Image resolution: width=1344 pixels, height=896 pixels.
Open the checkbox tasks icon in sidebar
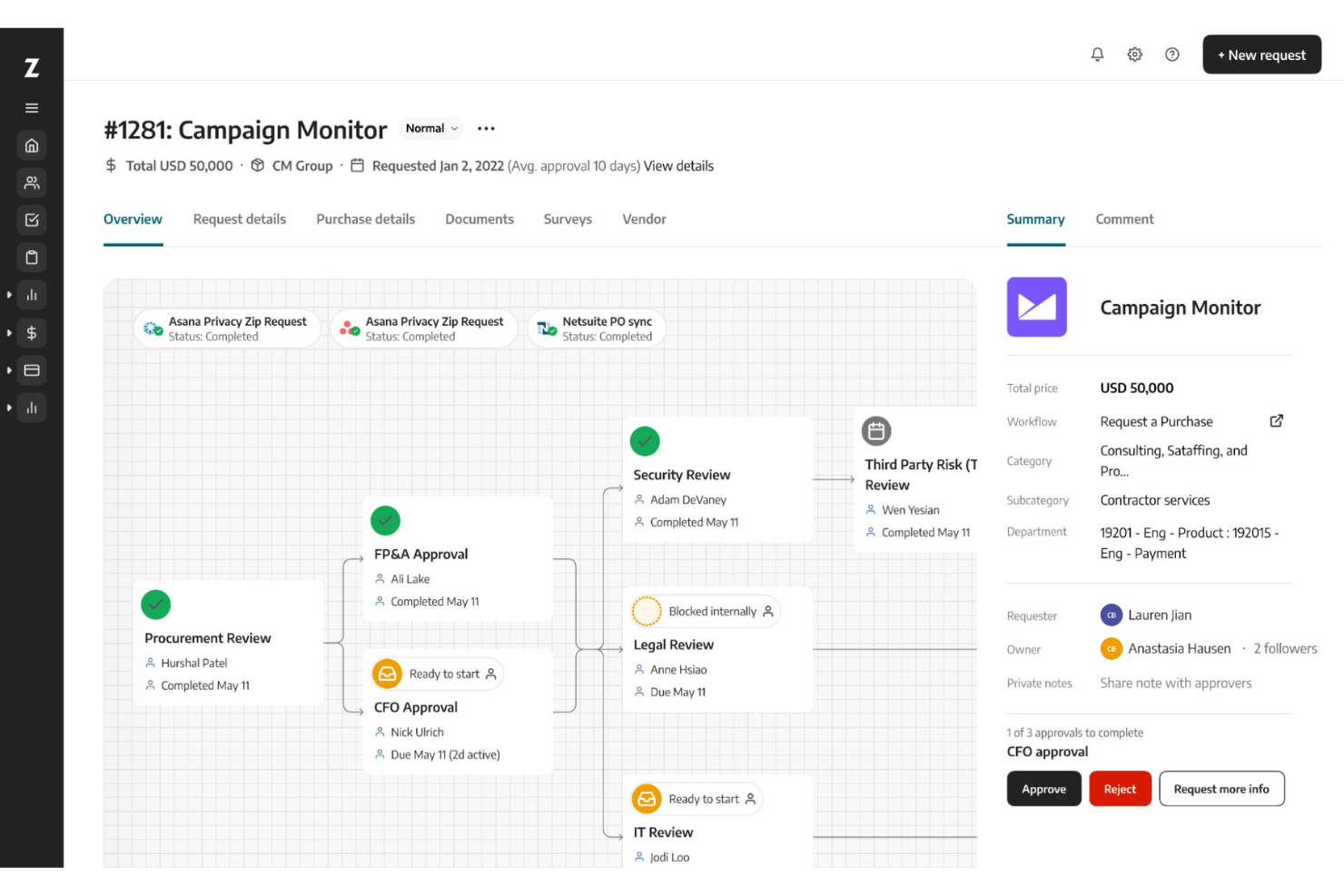[32, 220]
